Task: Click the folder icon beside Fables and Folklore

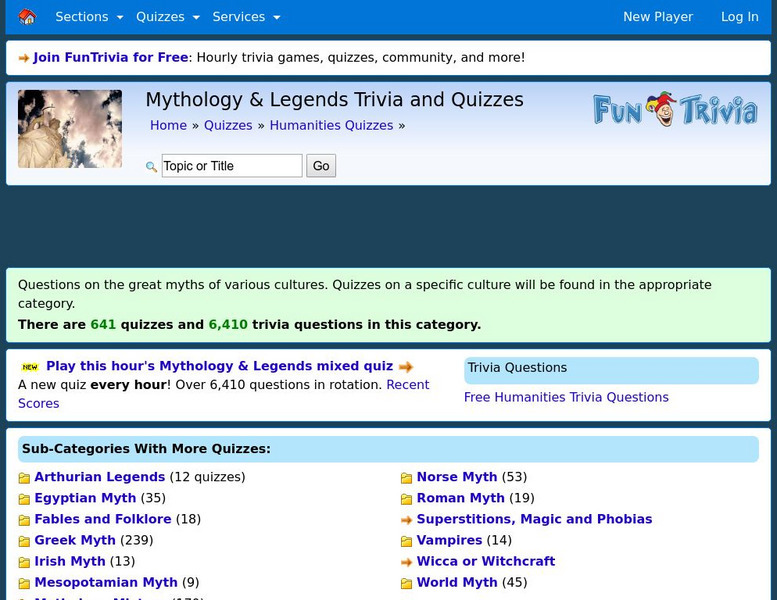Action: [x=24, y=520]
